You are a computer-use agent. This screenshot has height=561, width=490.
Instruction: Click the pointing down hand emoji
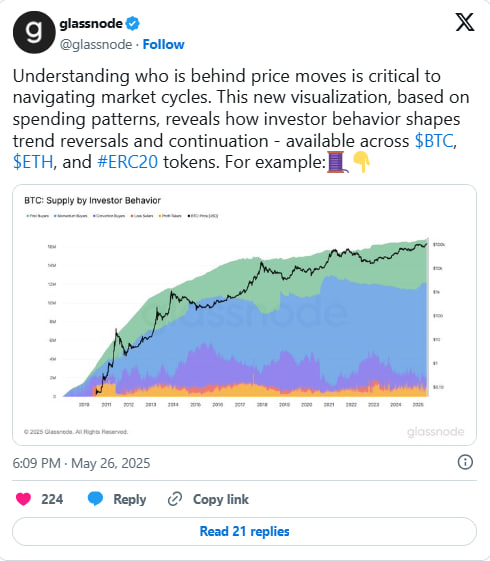pyautogui.click(x=361, y=162)
